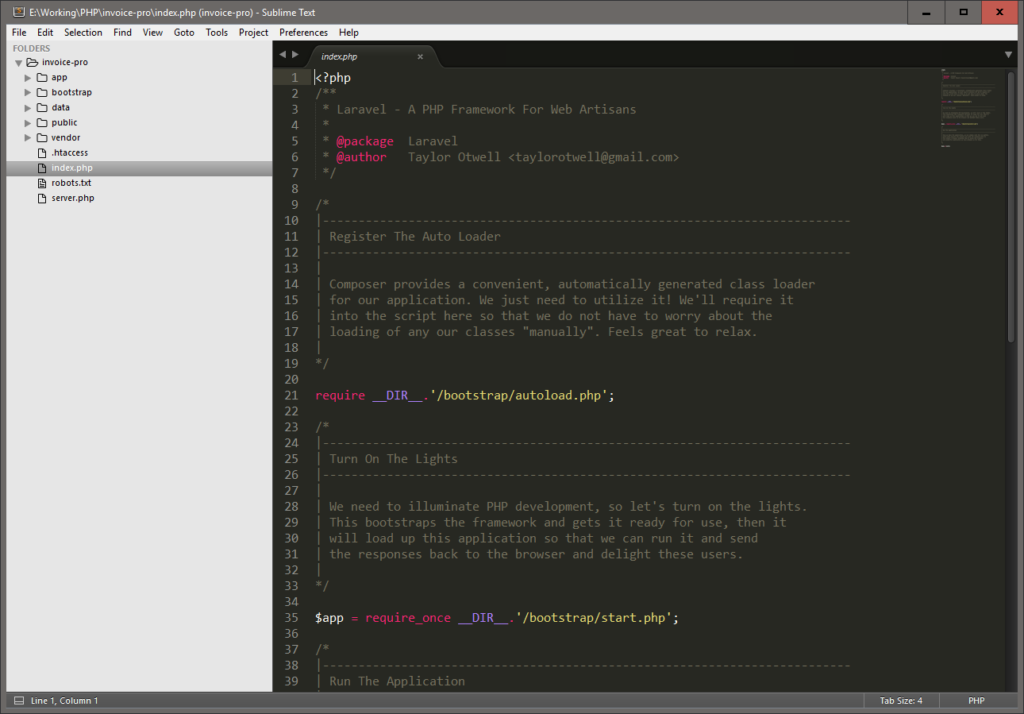This screenshot has height=714, width=1024.
Task: Collapse the invoice-pro root folder
Action: click(x=18, y=62)
